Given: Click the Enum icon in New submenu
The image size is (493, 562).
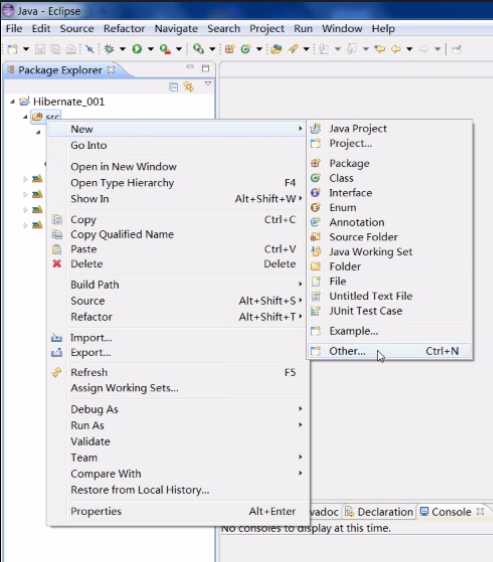Looking at the screenshot, I should pos(316,207).
